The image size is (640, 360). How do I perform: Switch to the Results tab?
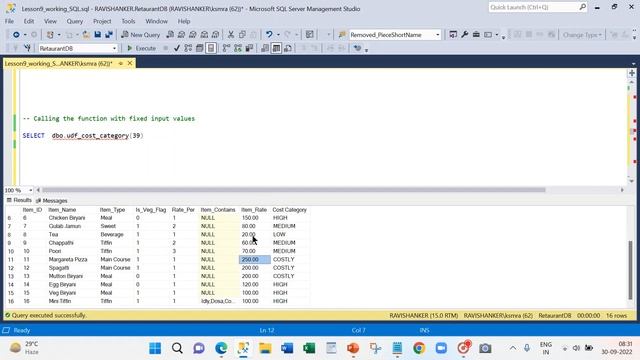[19, 200]
